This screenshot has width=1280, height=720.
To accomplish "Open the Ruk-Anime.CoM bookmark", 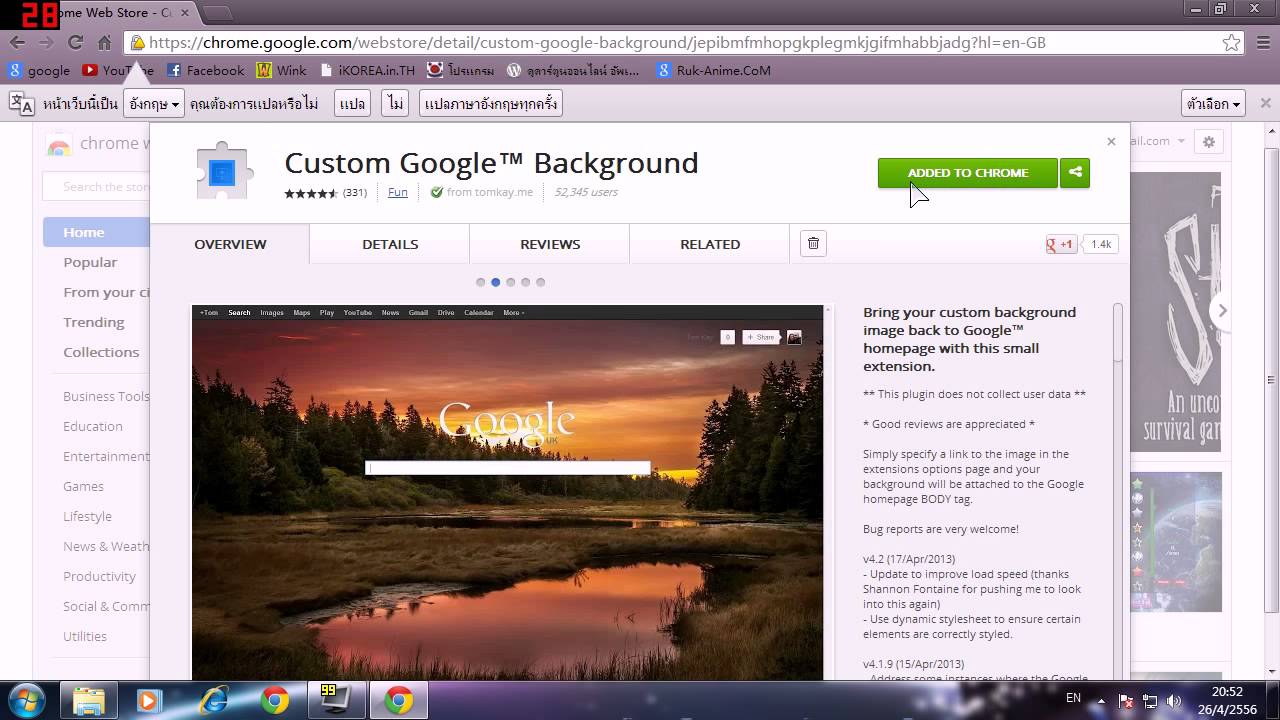I will (x=714, y=70).
